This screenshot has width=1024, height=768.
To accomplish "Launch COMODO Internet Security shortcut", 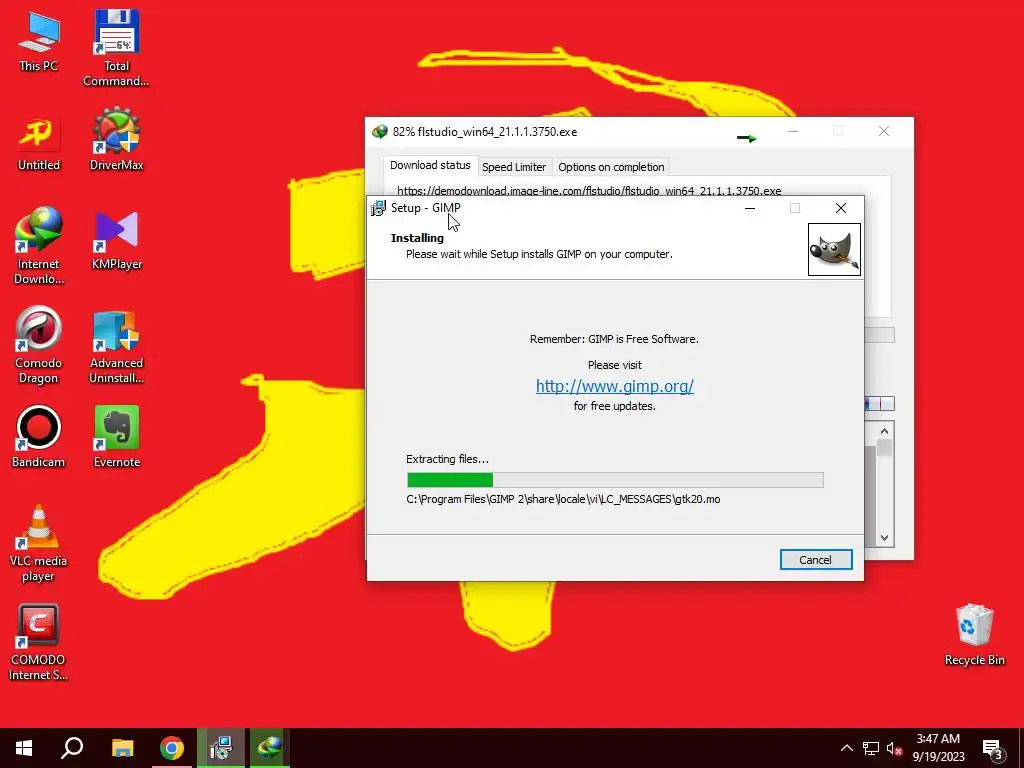I will [x=39, y=643].
